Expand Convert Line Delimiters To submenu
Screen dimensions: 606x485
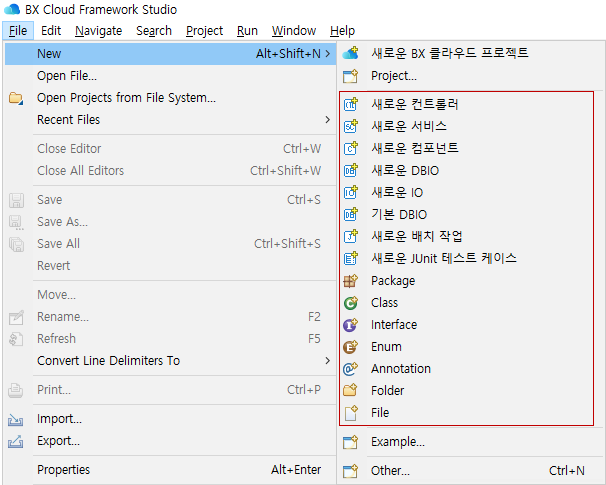pos(327,361)
